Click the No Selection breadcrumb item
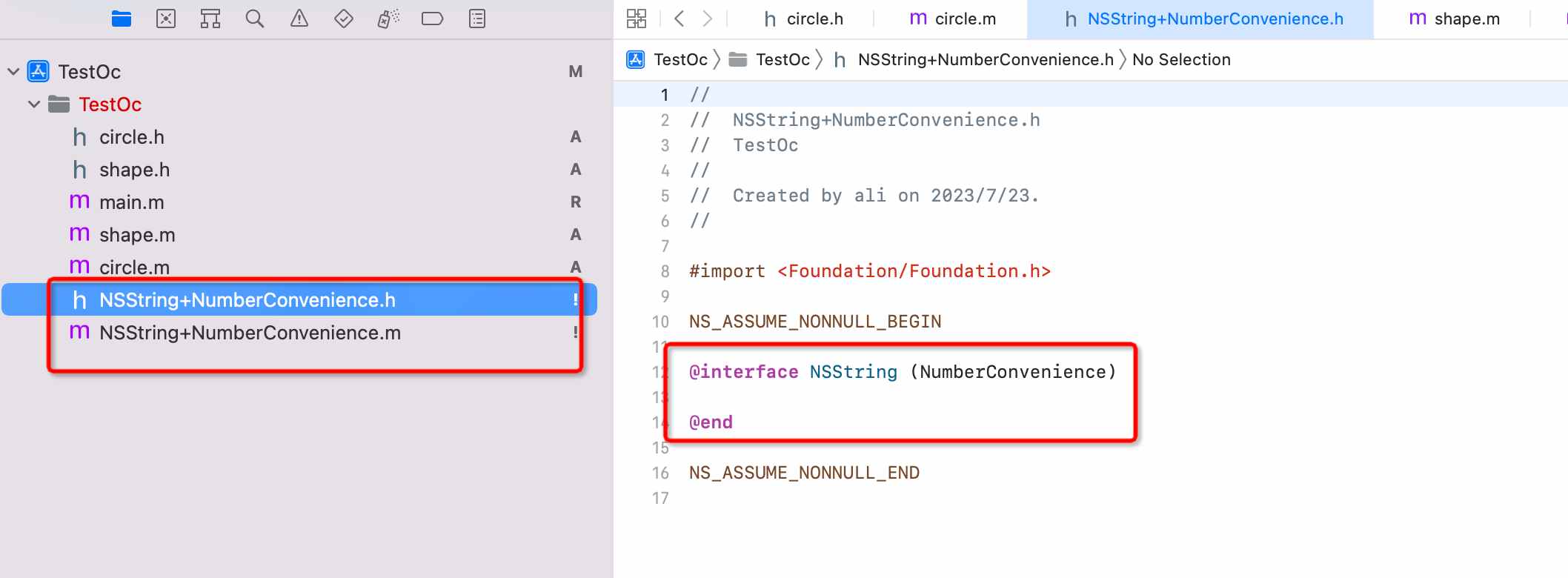Screen dimensions: 1568x578 1181,60
